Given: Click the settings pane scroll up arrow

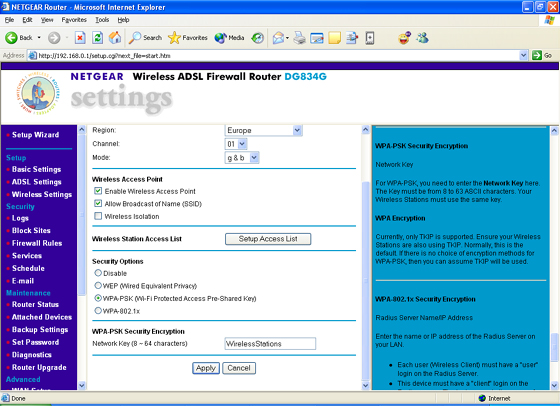Looking at the screenshot, I should (x=365, y=130).
